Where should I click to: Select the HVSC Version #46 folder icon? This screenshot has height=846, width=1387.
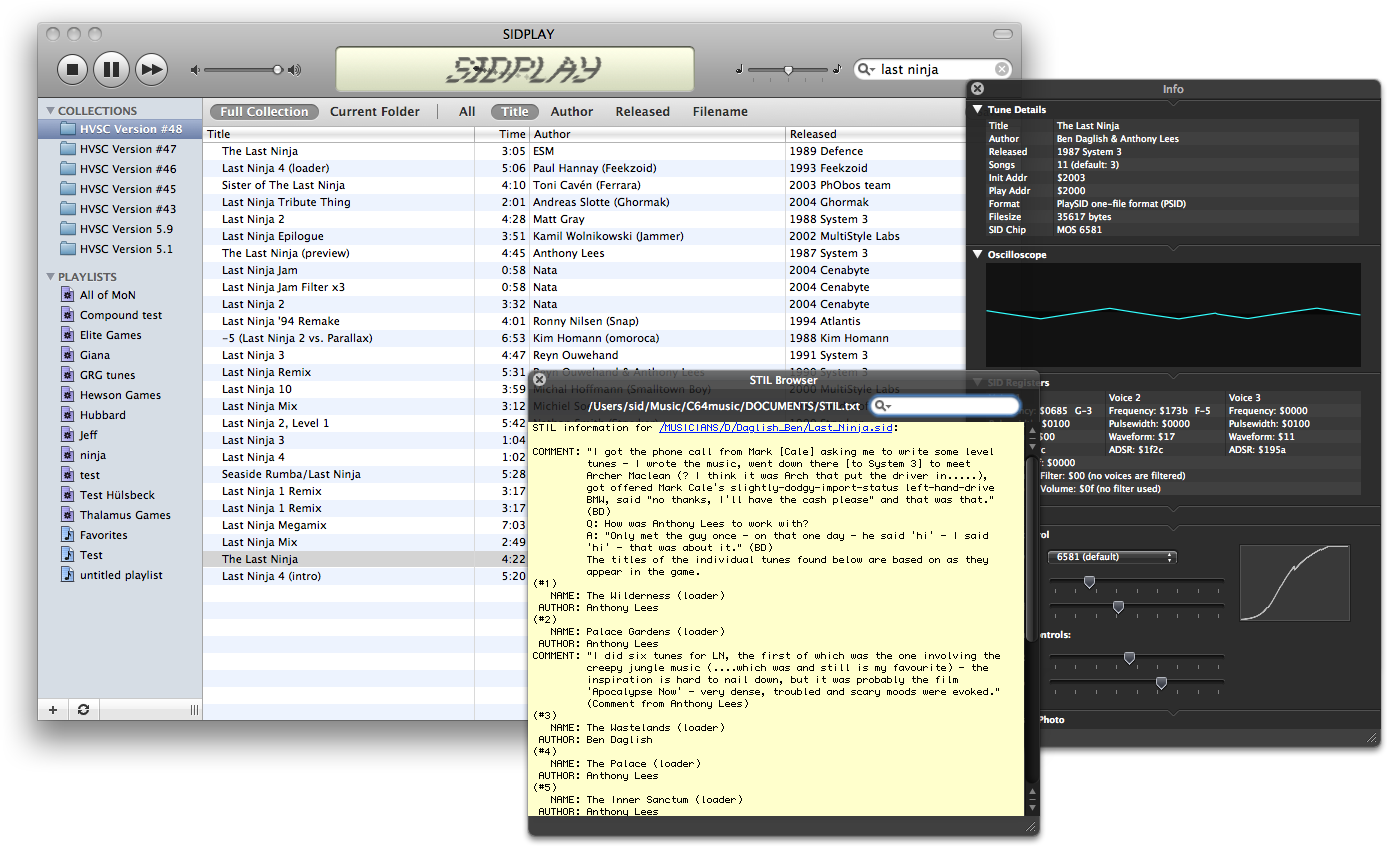click(x=68, y=169)
